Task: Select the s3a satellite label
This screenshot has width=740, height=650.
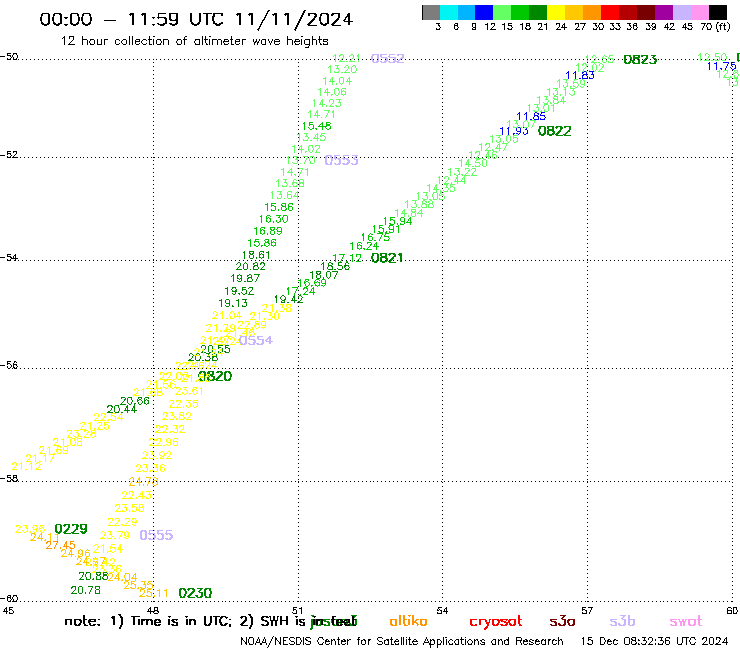Action: click(x=562, y=621)
